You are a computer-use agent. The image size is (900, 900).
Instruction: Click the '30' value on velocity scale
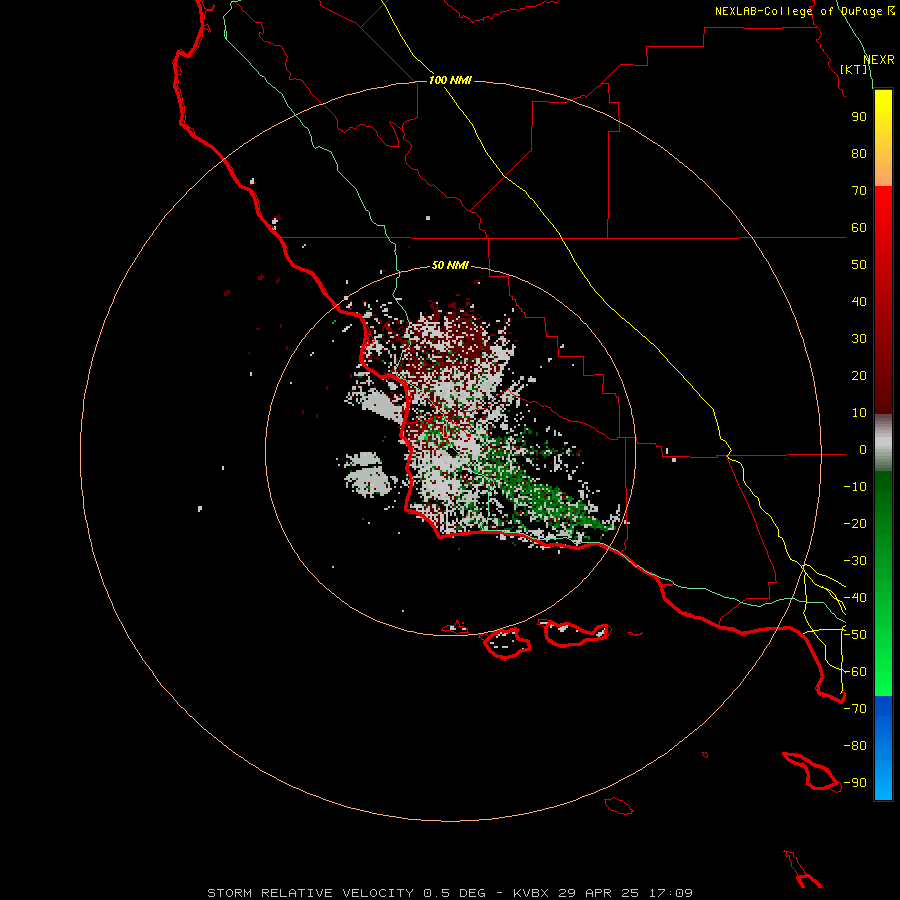[x=859, y=339]
